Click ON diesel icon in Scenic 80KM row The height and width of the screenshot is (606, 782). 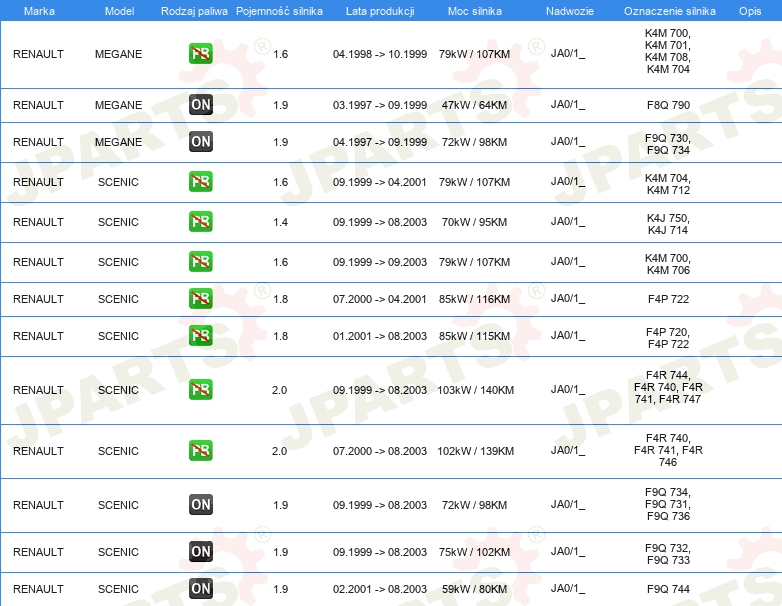pos(200,589)
